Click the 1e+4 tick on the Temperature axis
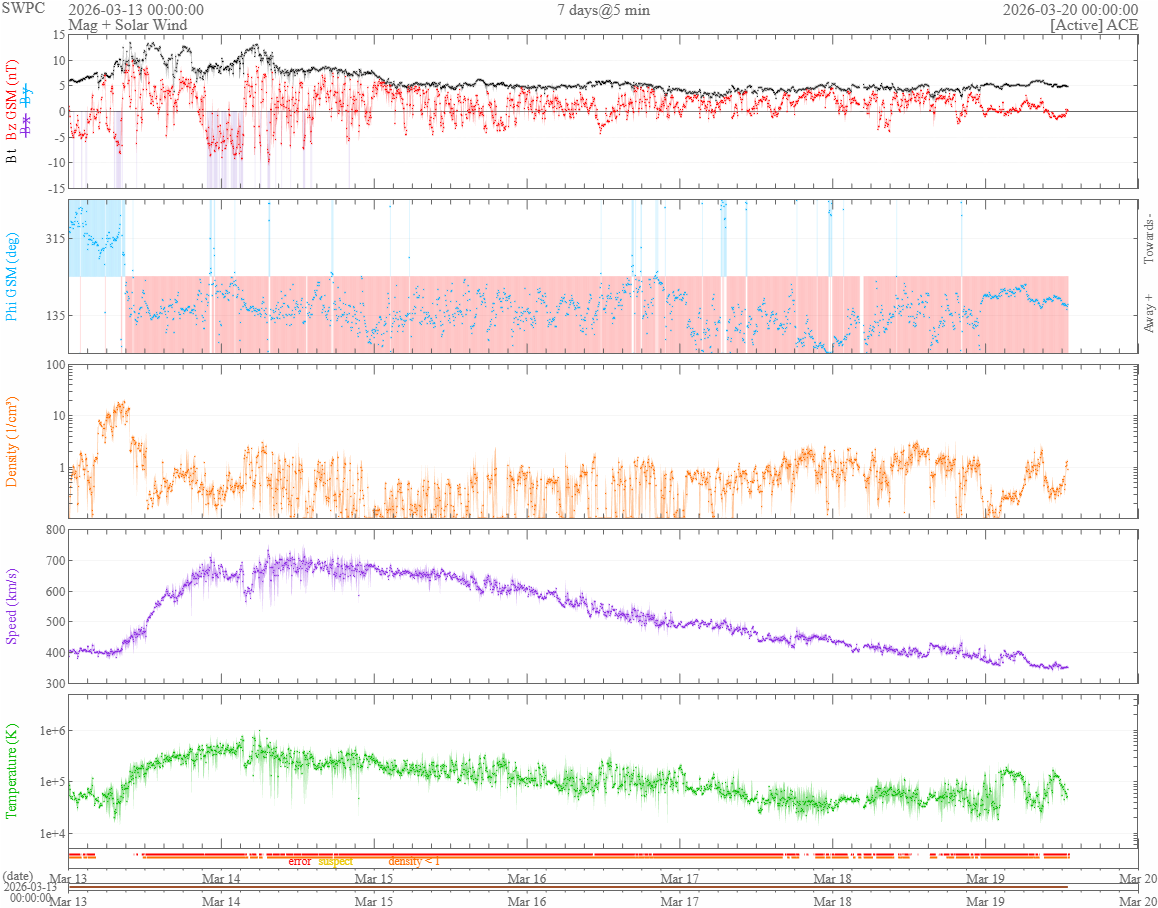Screen dimensions: 1158x908 (50, 833)
